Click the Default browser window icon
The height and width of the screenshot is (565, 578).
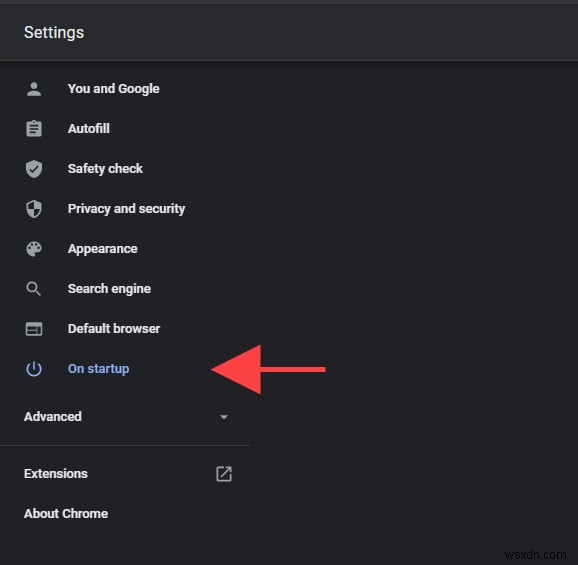(x=34, y=329)
